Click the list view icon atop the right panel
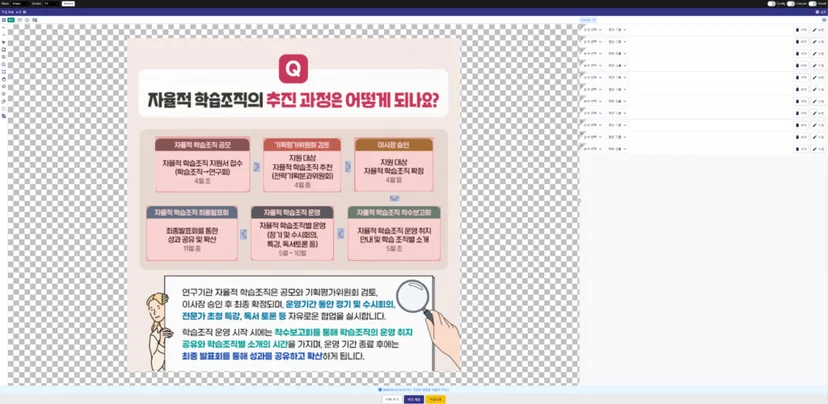 coord(824,20)
